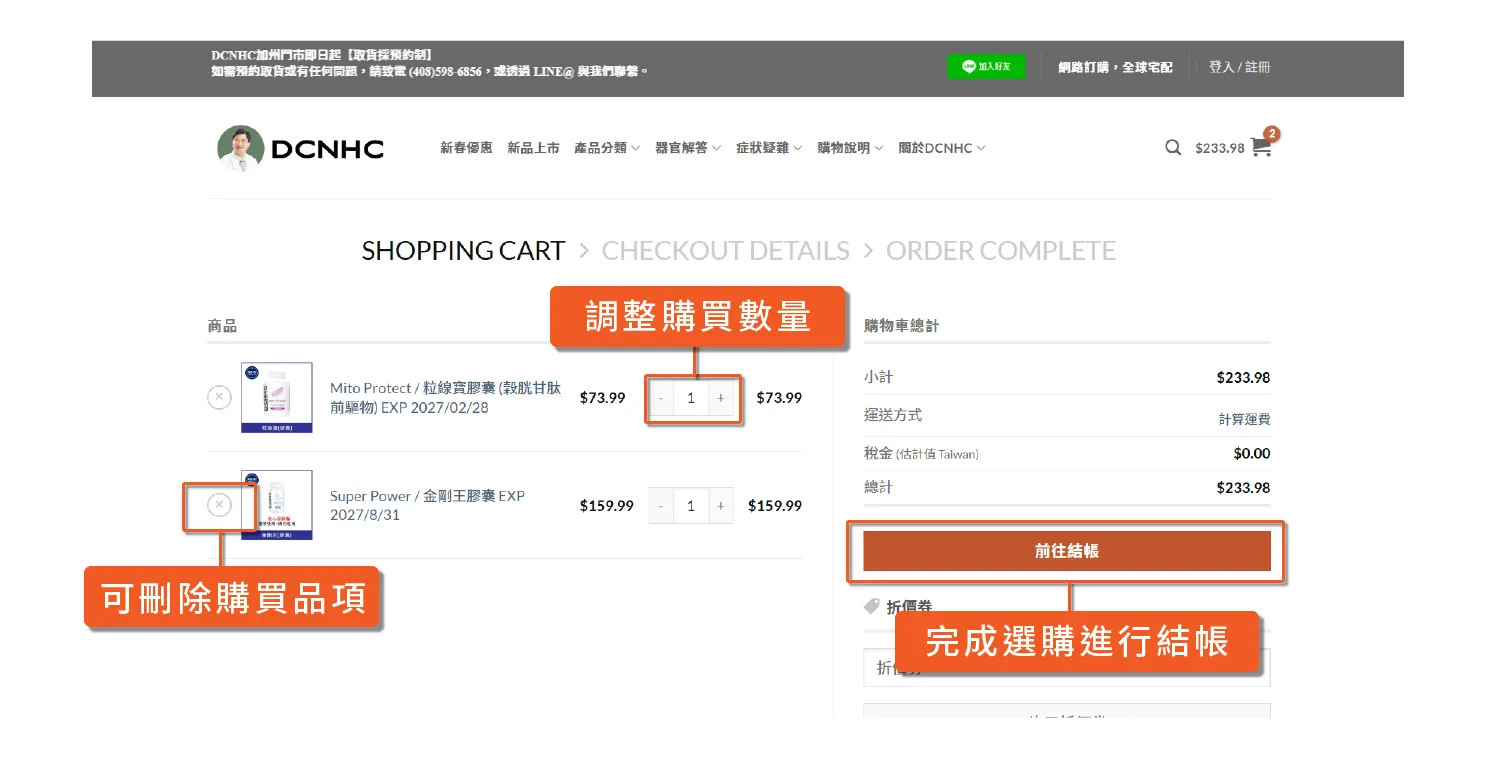Expand the 關於DCNHC dropdown menu
Screen dimensions: 1496x776
(x=942, y=148)
